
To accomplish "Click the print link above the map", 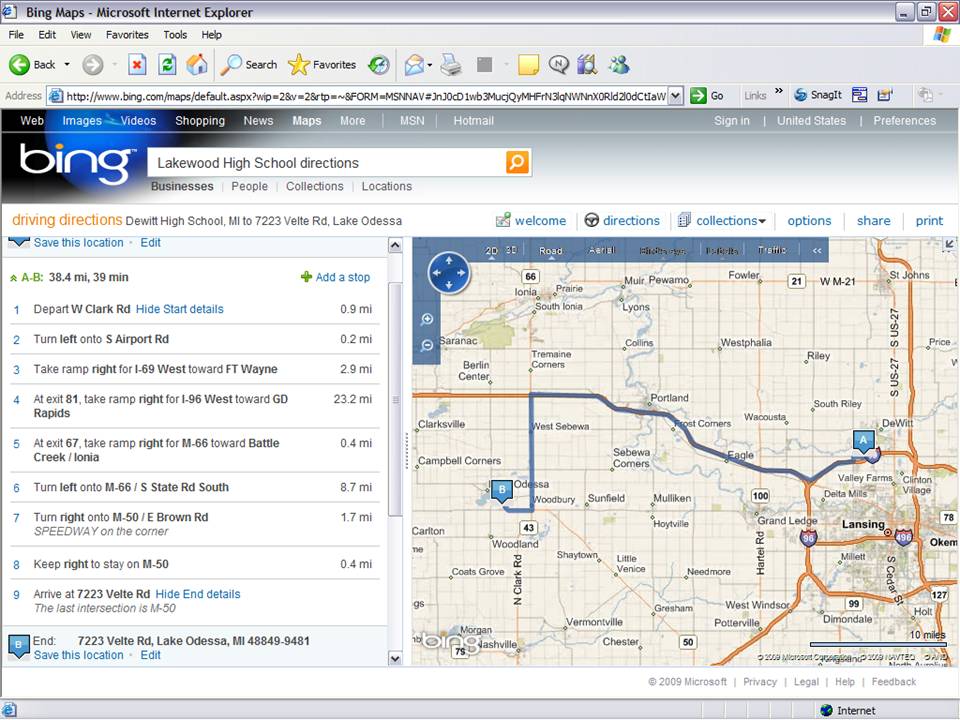I will (929, 220).
